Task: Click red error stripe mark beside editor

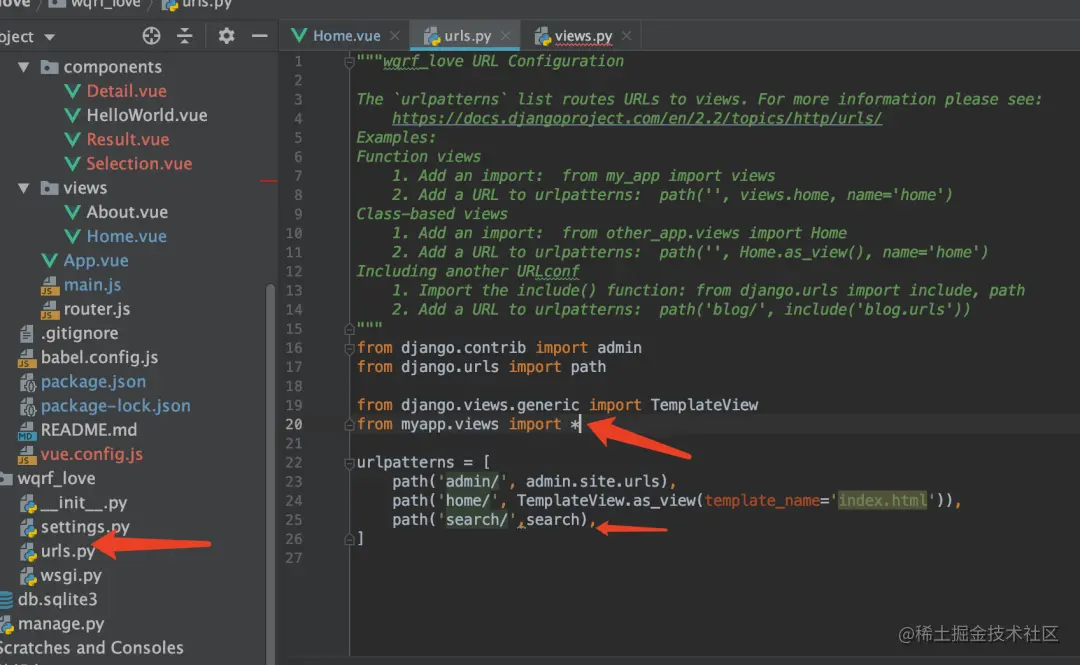Action: click(x=269, y=181)
